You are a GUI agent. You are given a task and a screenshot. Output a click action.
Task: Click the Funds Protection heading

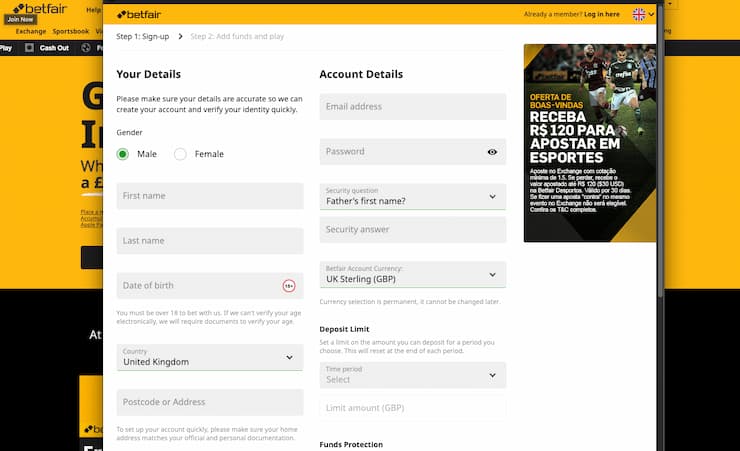tap(351, 444)
